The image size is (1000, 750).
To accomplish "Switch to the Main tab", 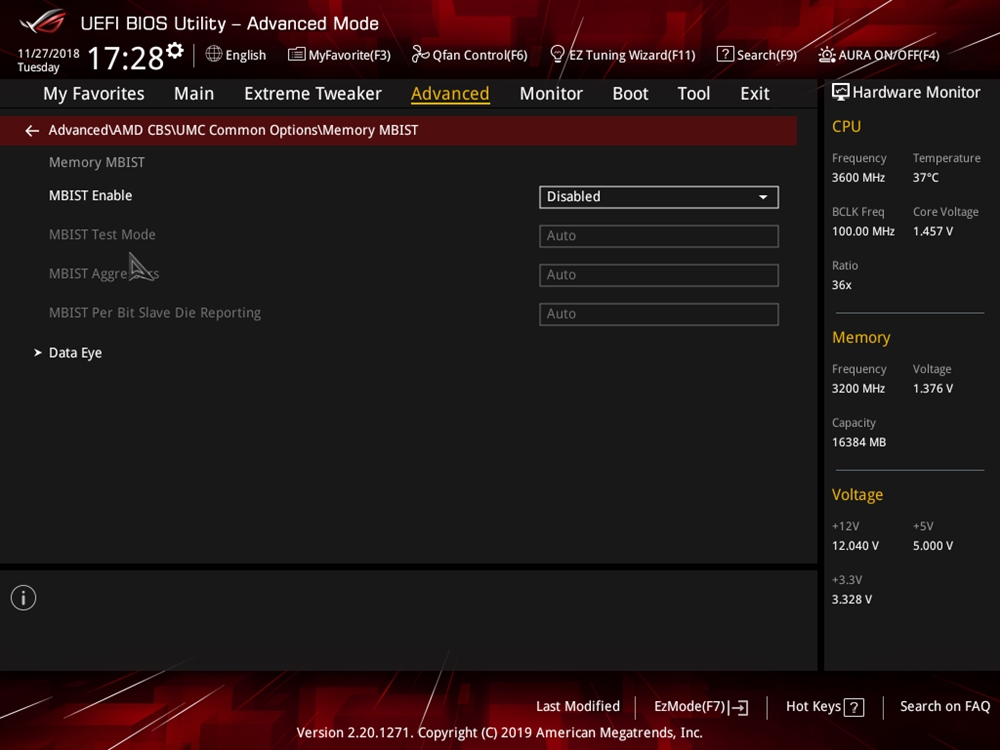I will [x=194, y=94].
